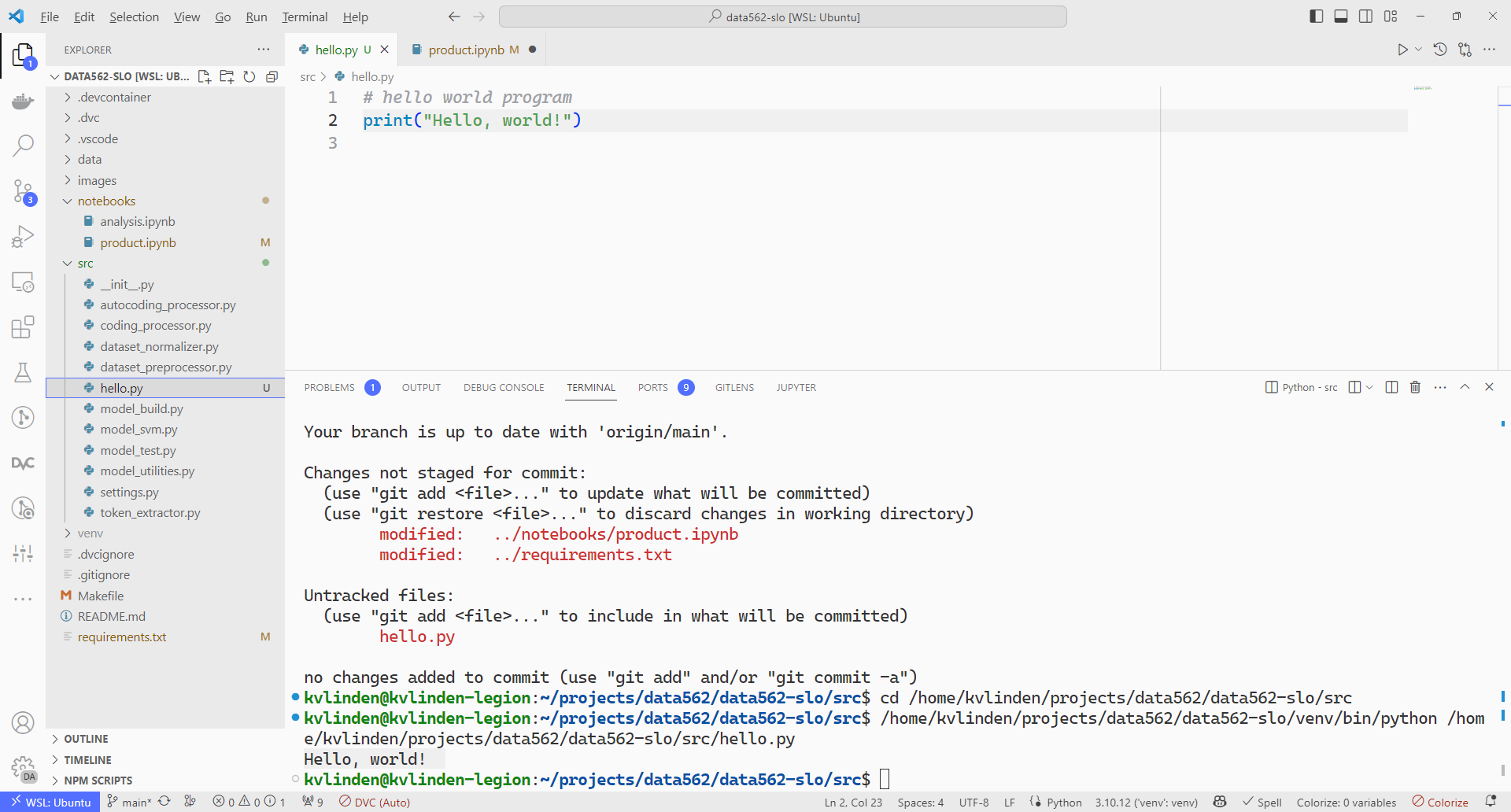1511x812 pixels.
Task: Open the Docker view in activity bar
Action: coord(23,101)
